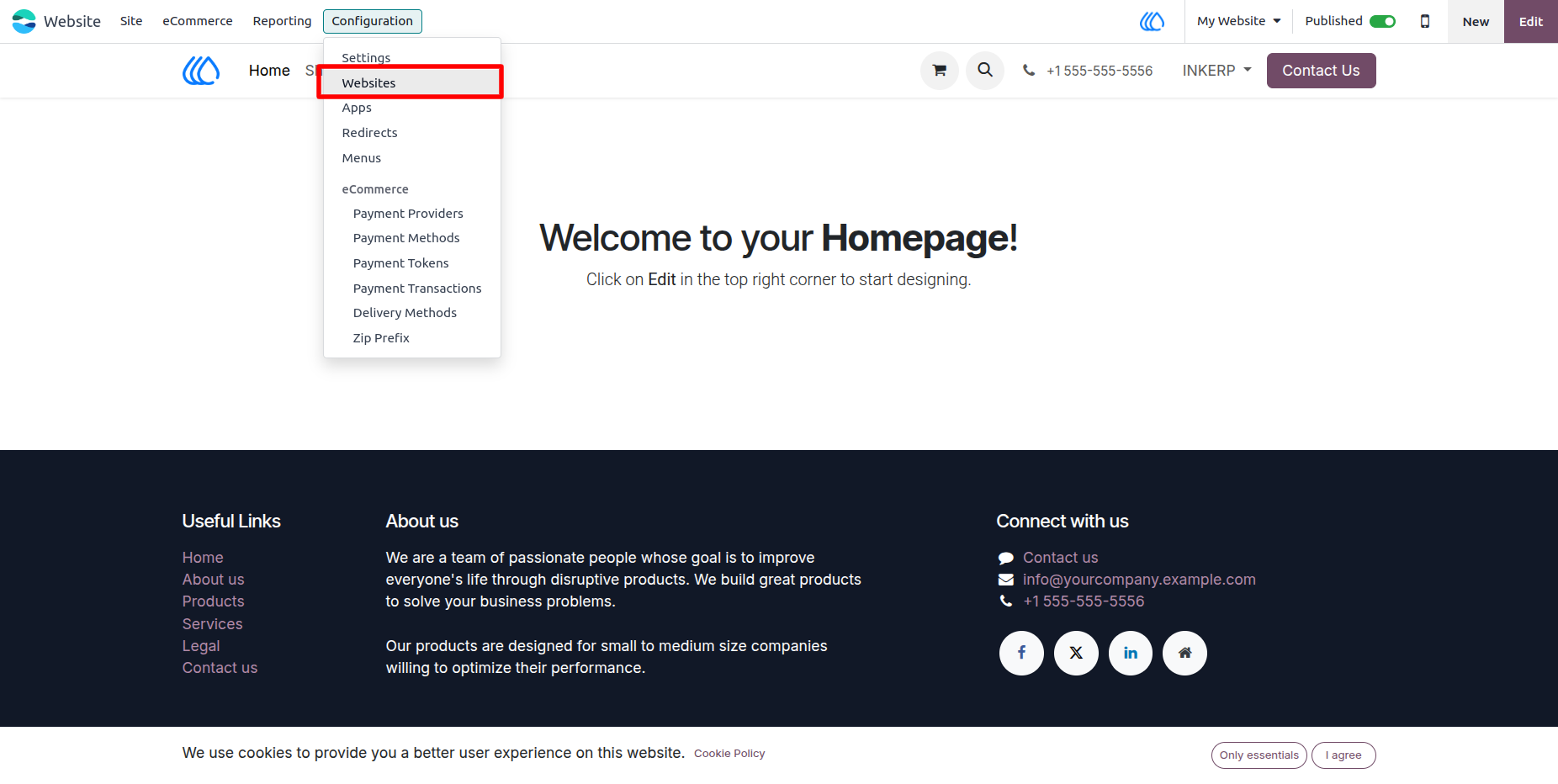The width and height of the screenshot is (1558, 784).
Task: Open the Reporting menu
Action: click(x=282, y=21)
